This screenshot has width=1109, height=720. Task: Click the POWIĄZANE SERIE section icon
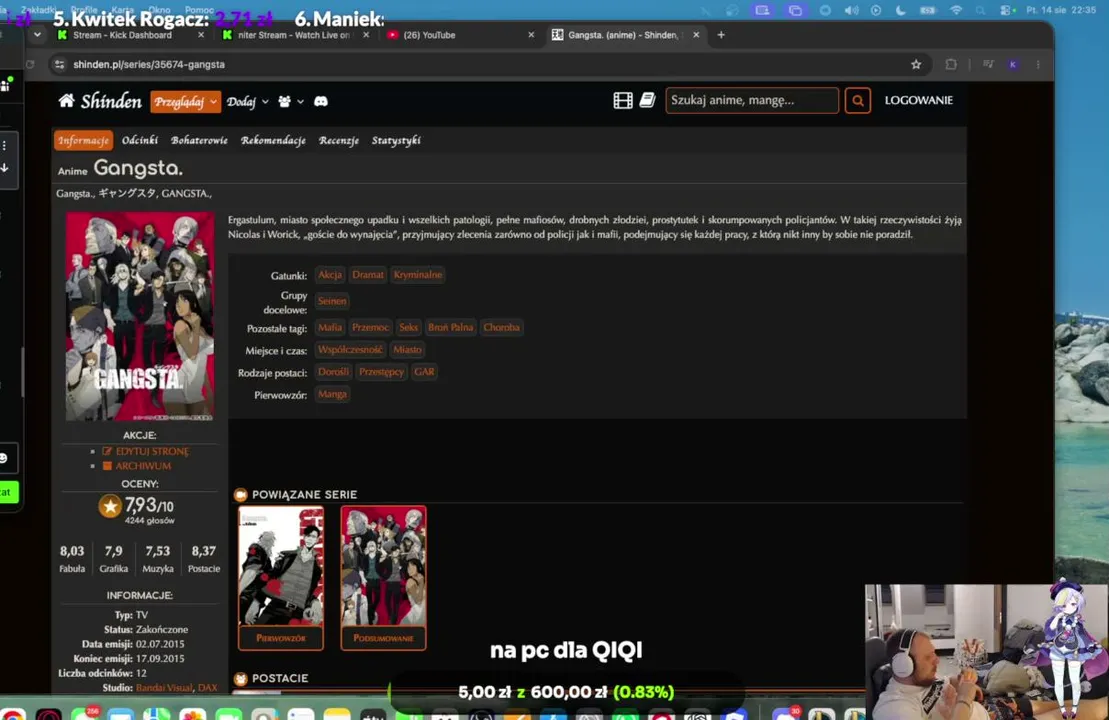pos(240,494)
